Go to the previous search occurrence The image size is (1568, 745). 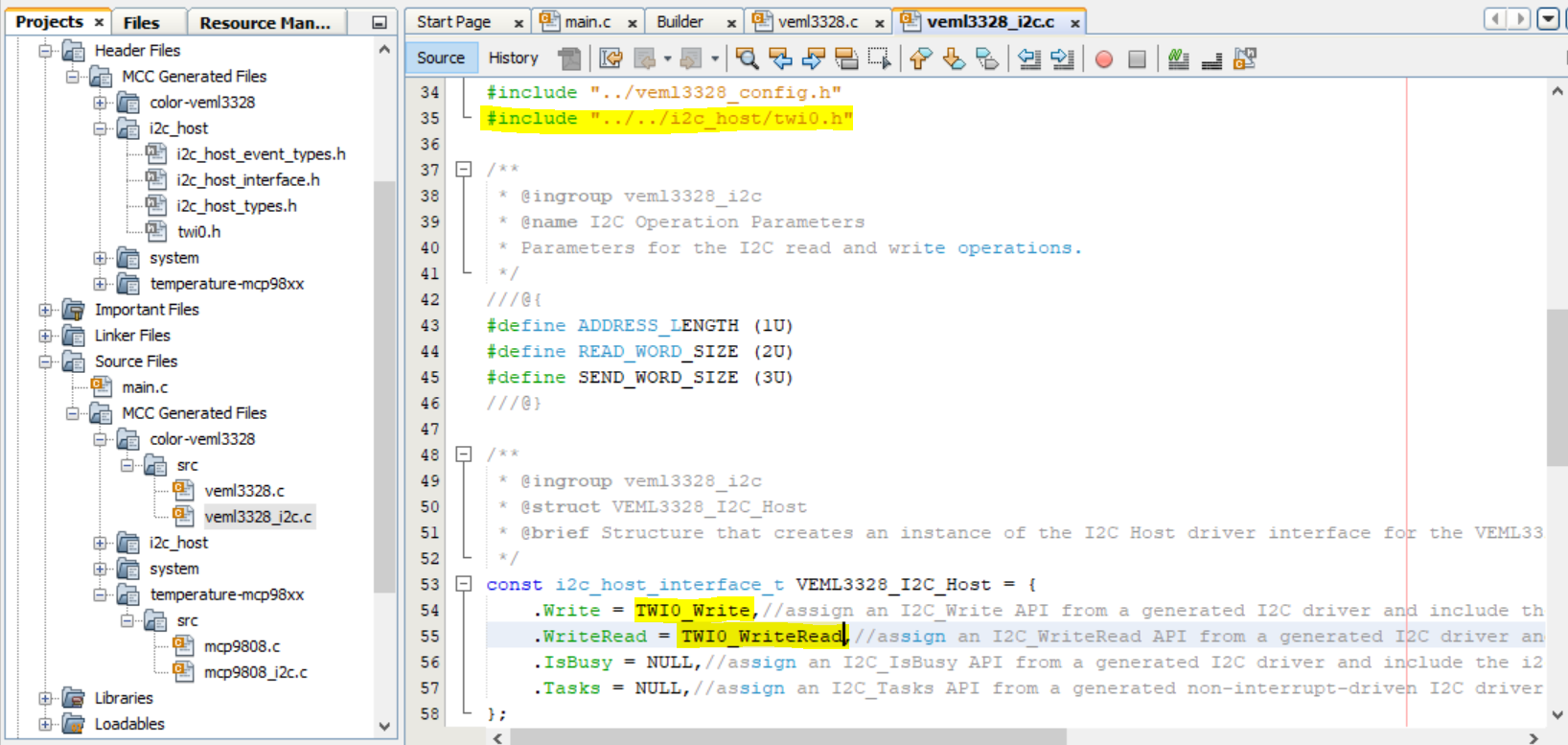pos(781,58)
